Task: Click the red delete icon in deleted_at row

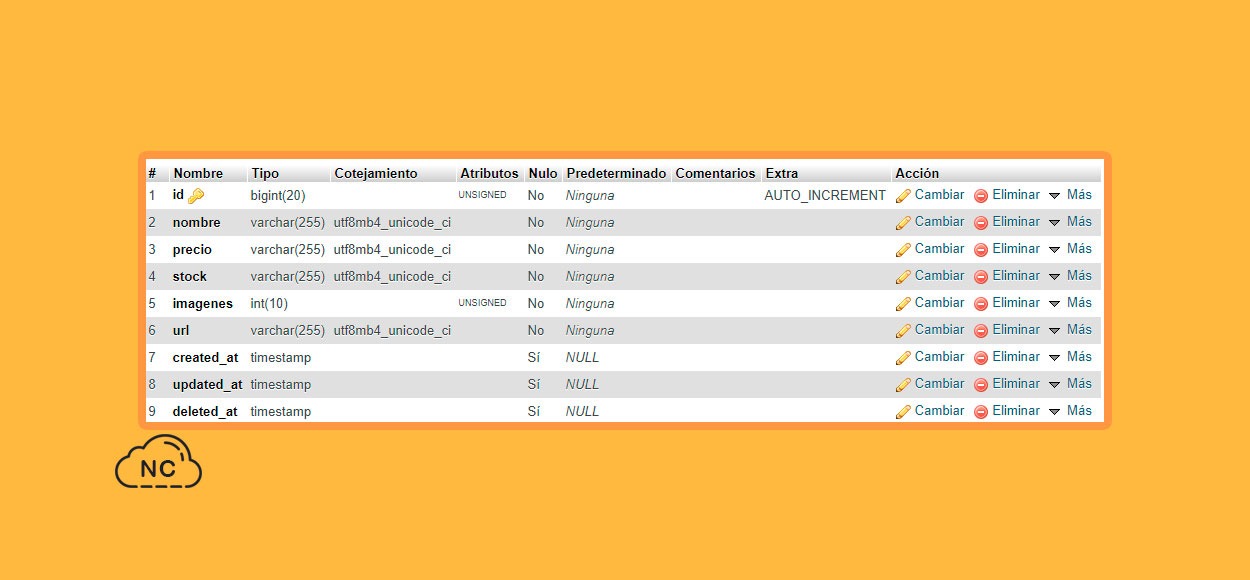Action: click(x=981, y=412)
